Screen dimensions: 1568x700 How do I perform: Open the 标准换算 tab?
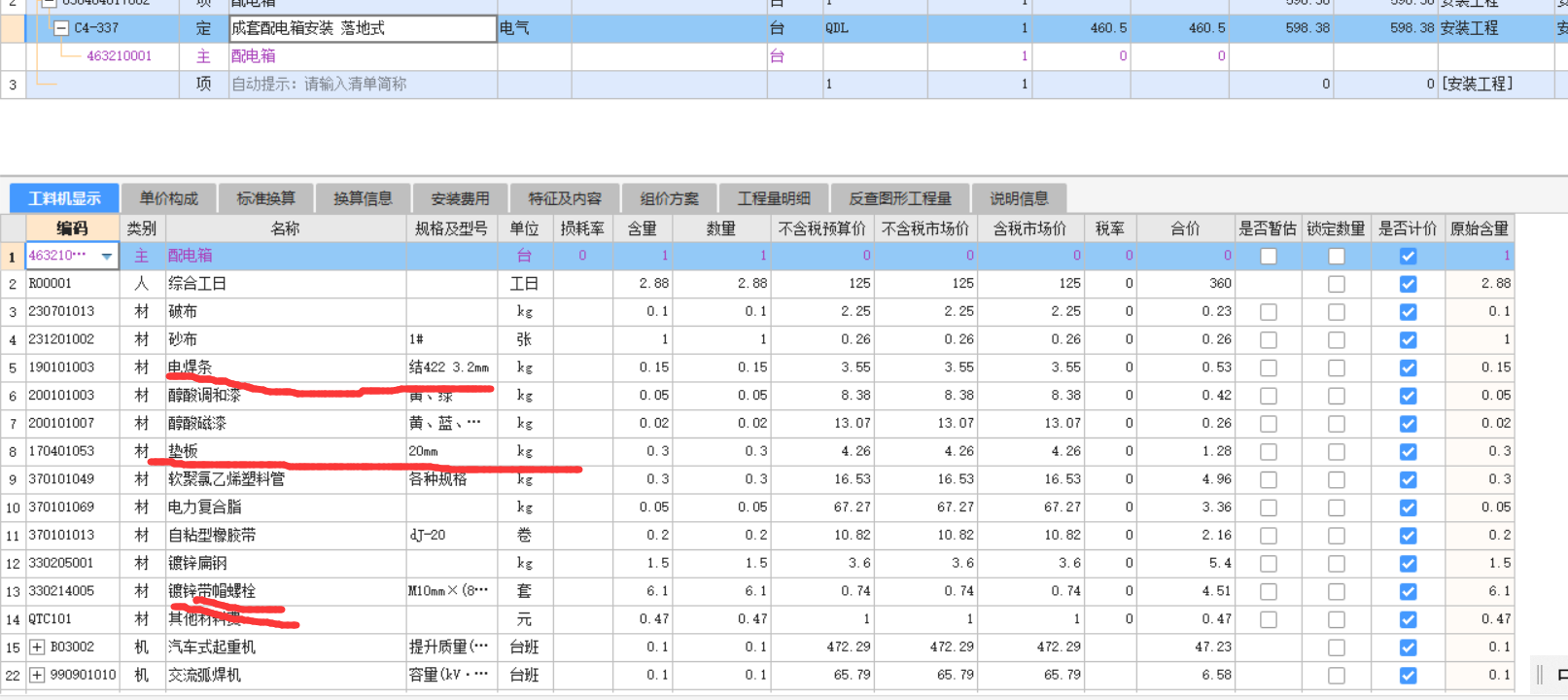(x=266, y=198)
